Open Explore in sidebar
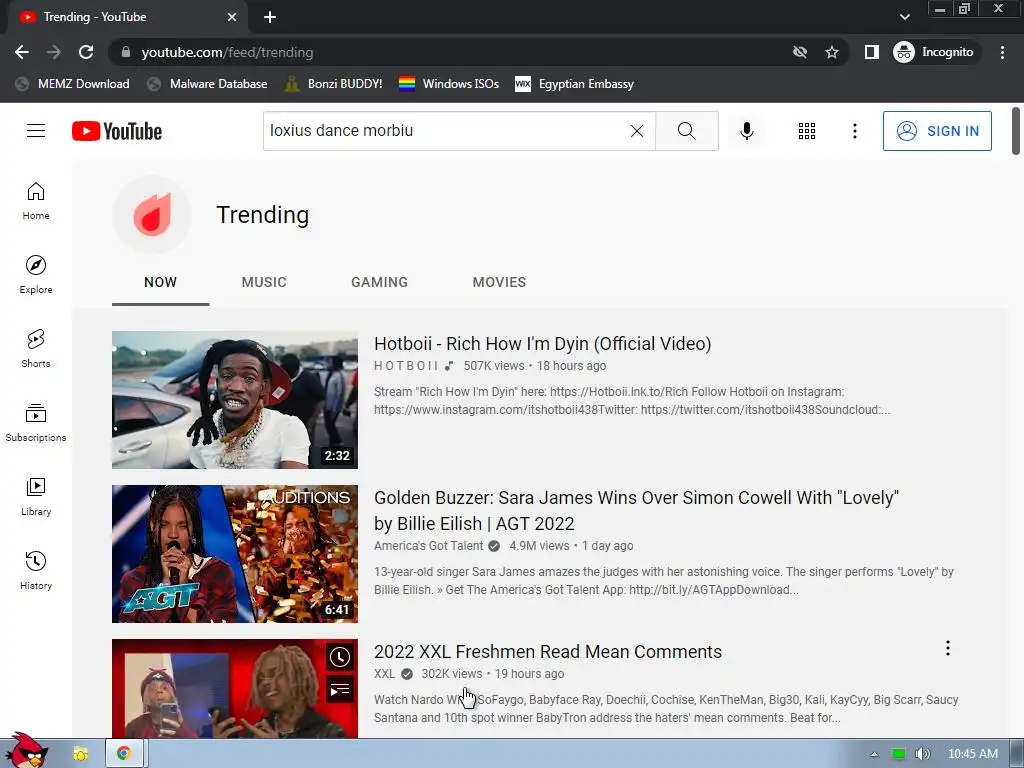1024x768 pixels. click(x=36, y=275)
